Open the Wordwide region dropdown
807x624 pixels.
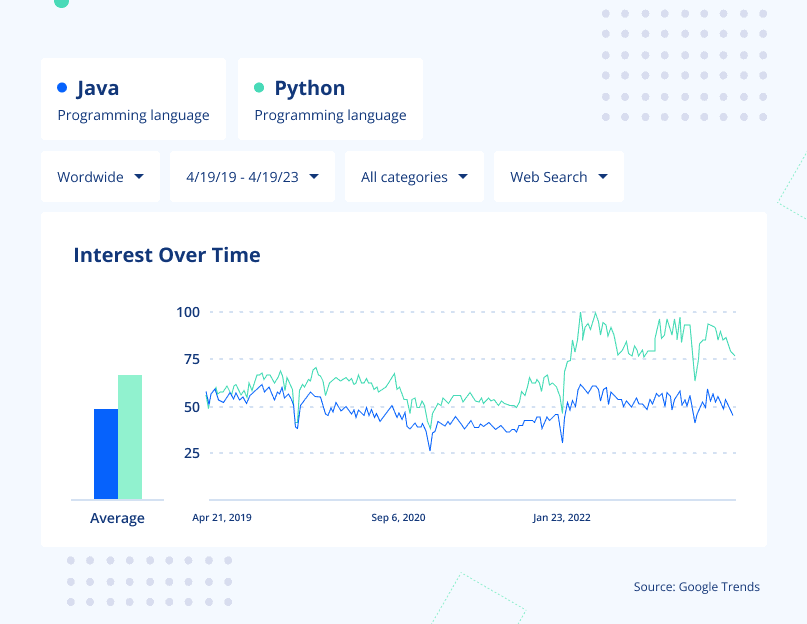click(100, 176)
